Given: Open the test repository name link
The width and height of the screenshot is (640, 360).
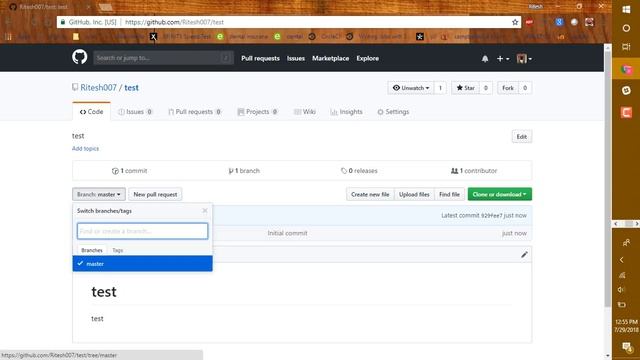Looking at the screenshot, I should click(x=131, y=88).
